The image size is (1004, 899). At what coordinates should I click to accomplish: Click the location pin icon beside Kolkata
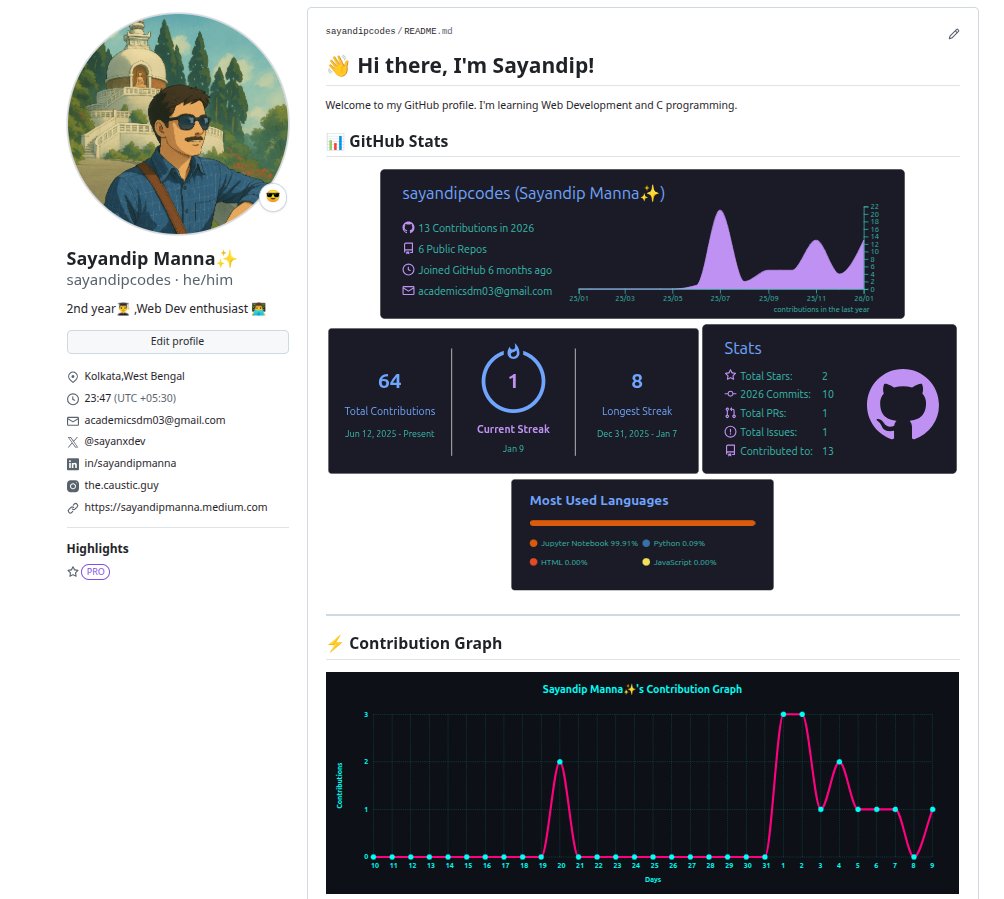(x=73, y=377)
